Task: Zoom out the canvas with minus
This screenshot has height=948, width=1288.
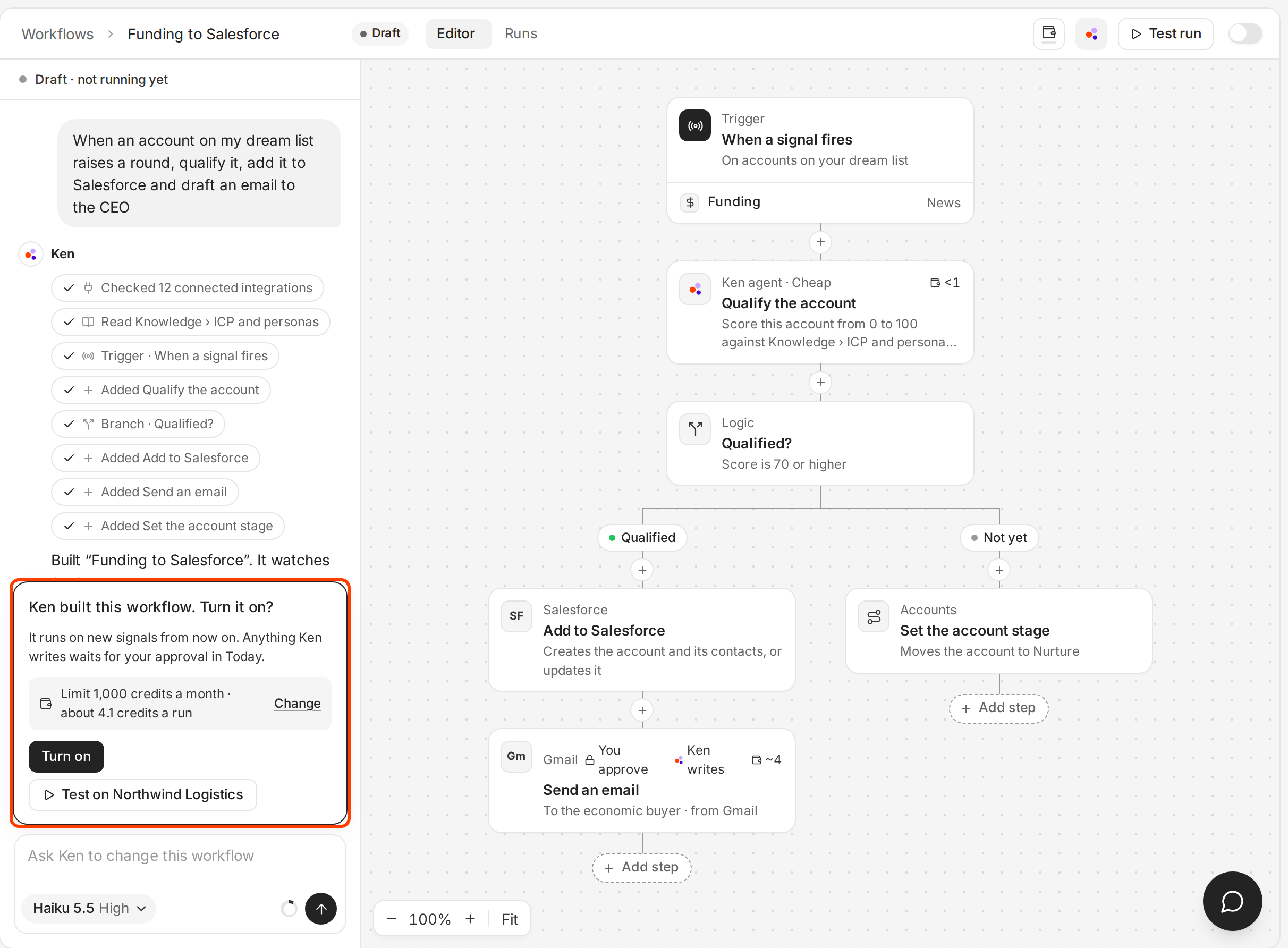Action: 391,919
